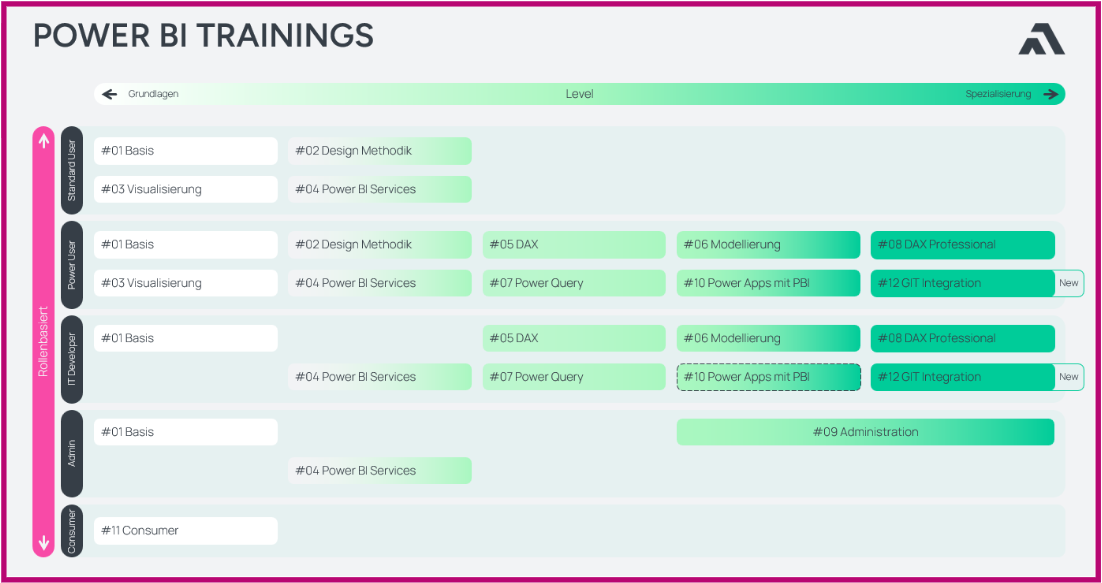Open #01 Basis in Standard User row

(x=186, y=151)
